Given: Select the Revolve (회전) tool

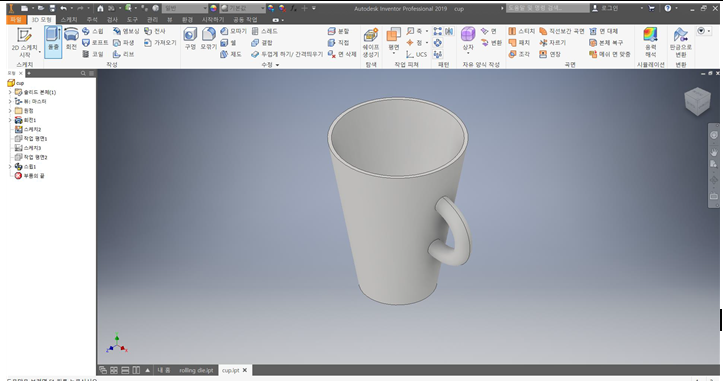Looking at the screenshot, I should coord(71,39).
